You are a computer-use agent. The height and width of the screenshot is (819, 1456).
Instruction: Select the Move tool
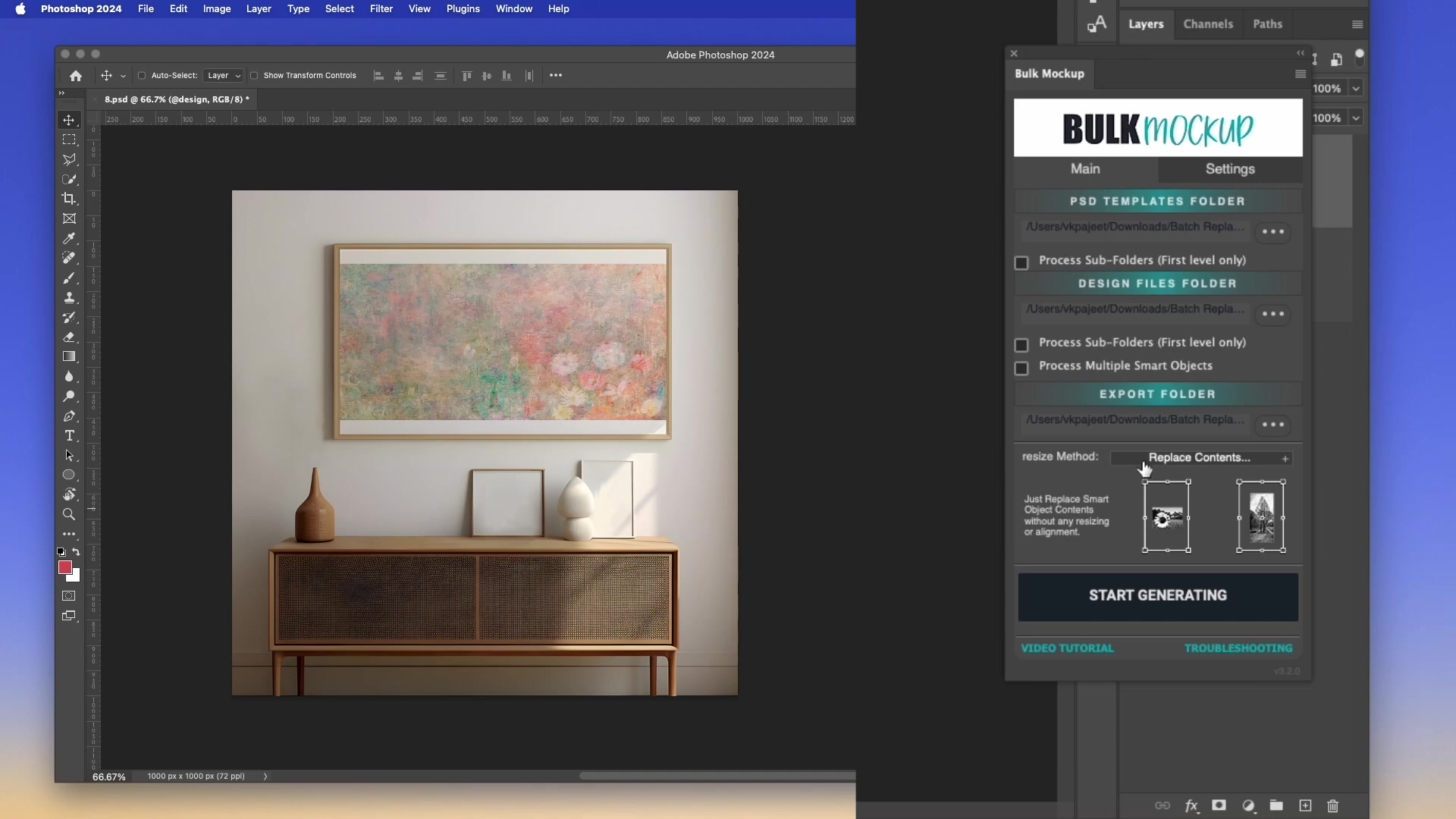(69, 119)
